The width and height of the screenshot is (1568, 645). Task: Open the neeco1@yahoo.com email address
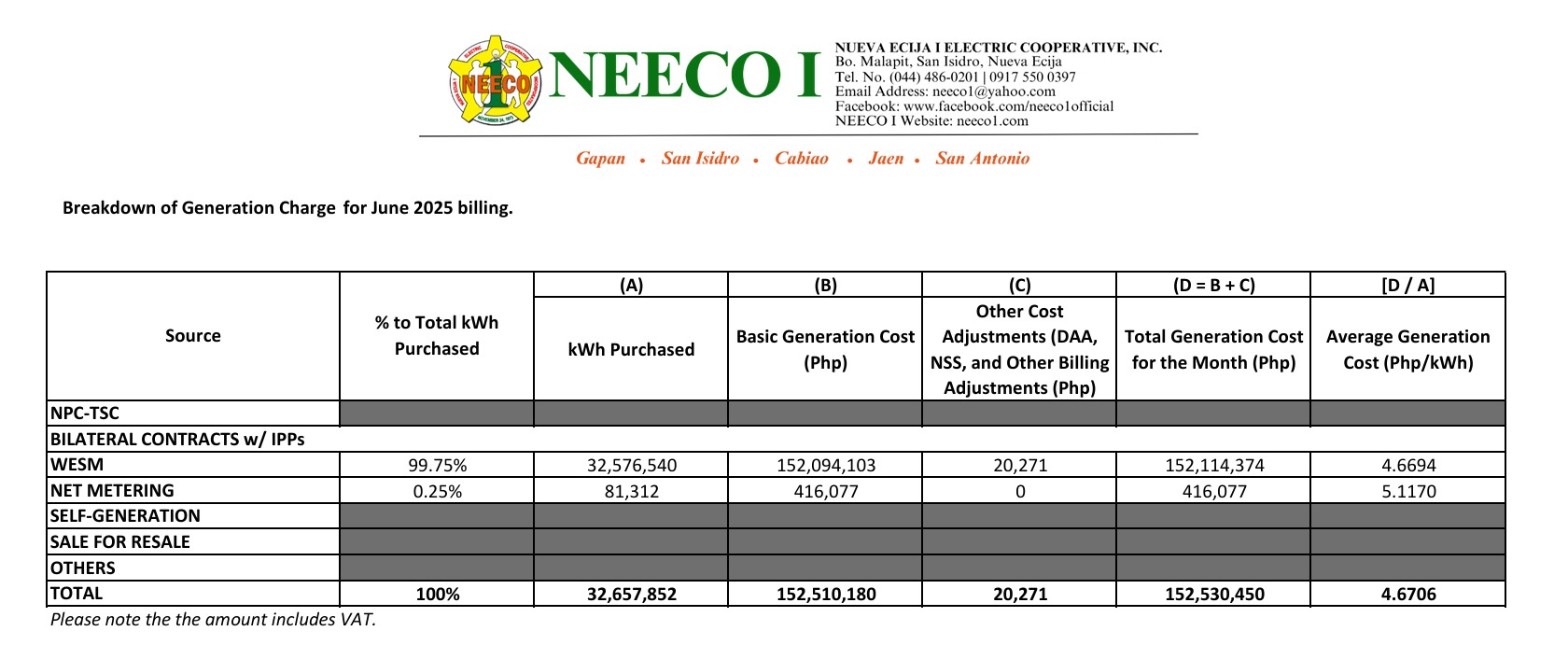point(993,91)
